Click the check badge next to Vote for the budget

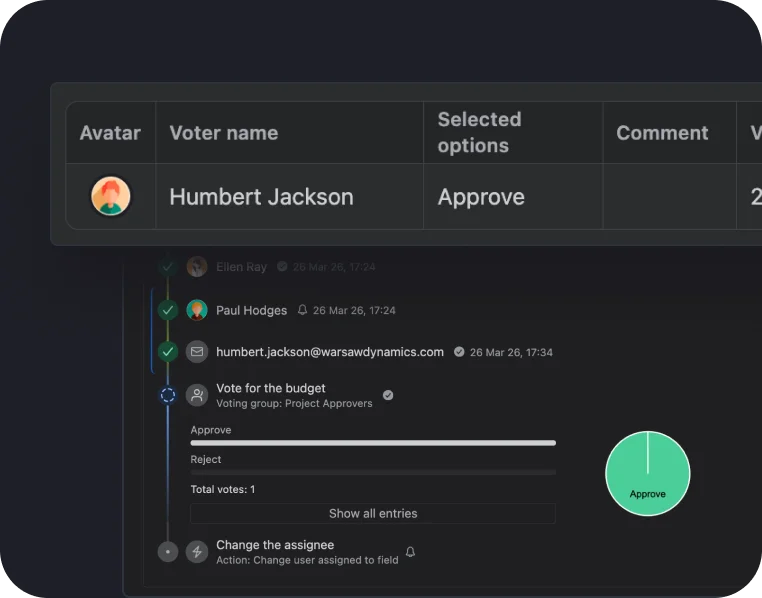tap(388, 395)
